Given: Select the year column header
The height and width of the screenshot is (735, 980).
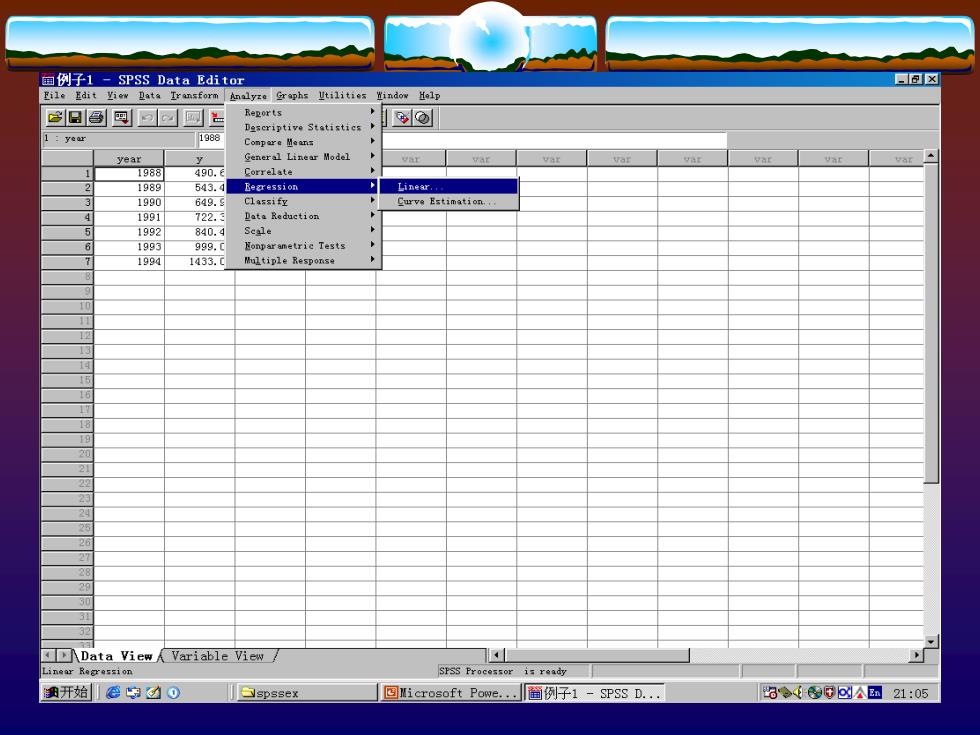Looking at the screenshot, I should (x=129, y=159).
